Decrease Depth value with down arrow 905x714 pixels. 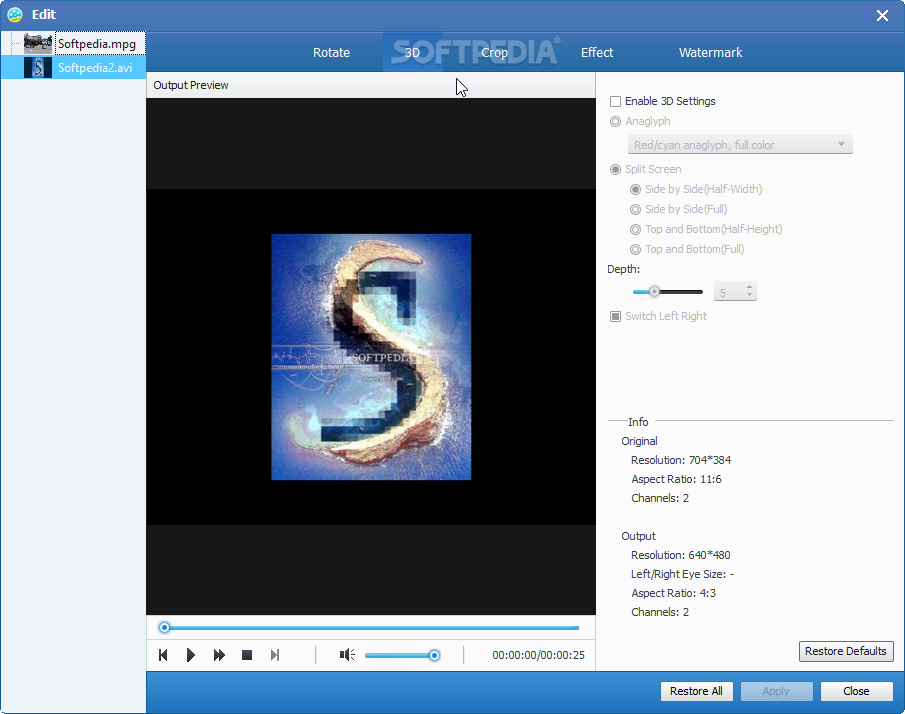(749, 296)
